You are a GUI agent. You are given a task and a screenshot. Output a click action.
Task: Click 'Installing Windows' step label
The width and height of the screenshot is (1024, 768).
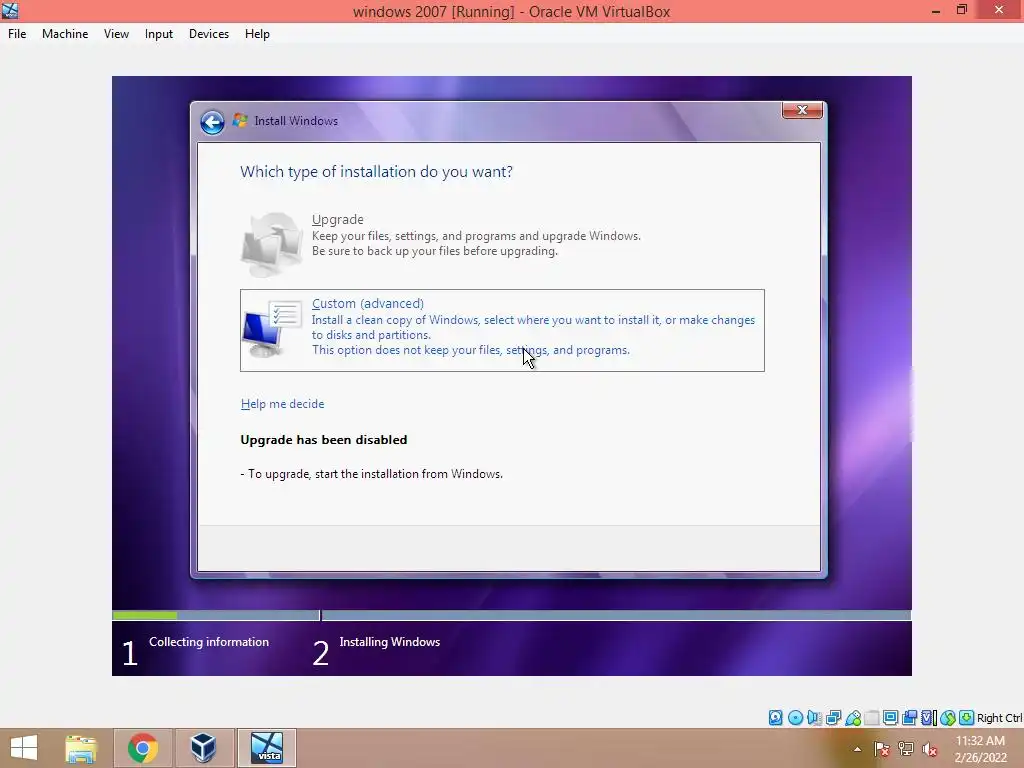click(390, 642)
